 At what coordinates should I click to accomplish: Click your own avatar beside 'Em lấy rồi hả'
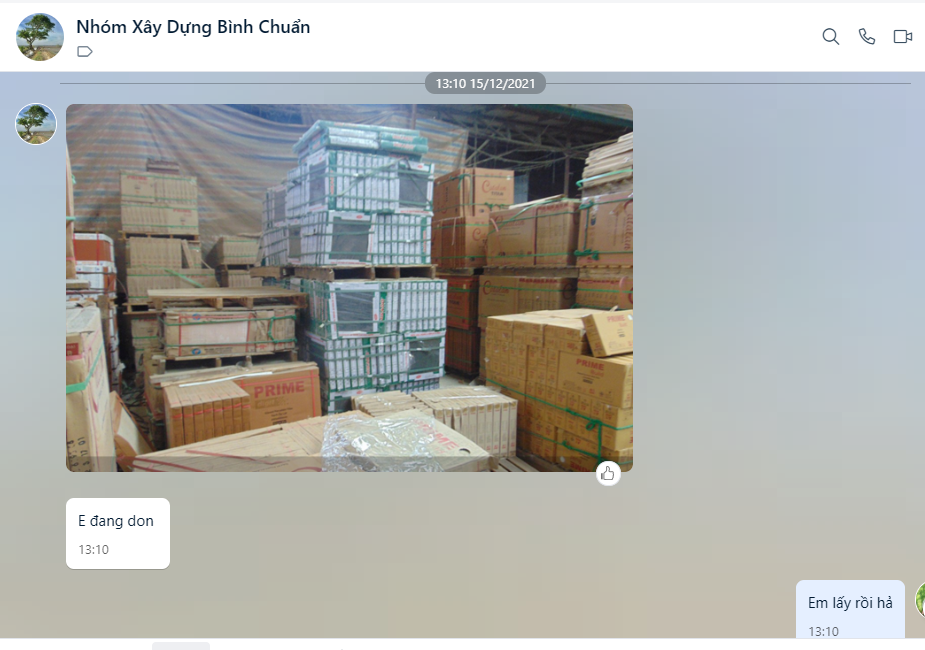[920, 600]
